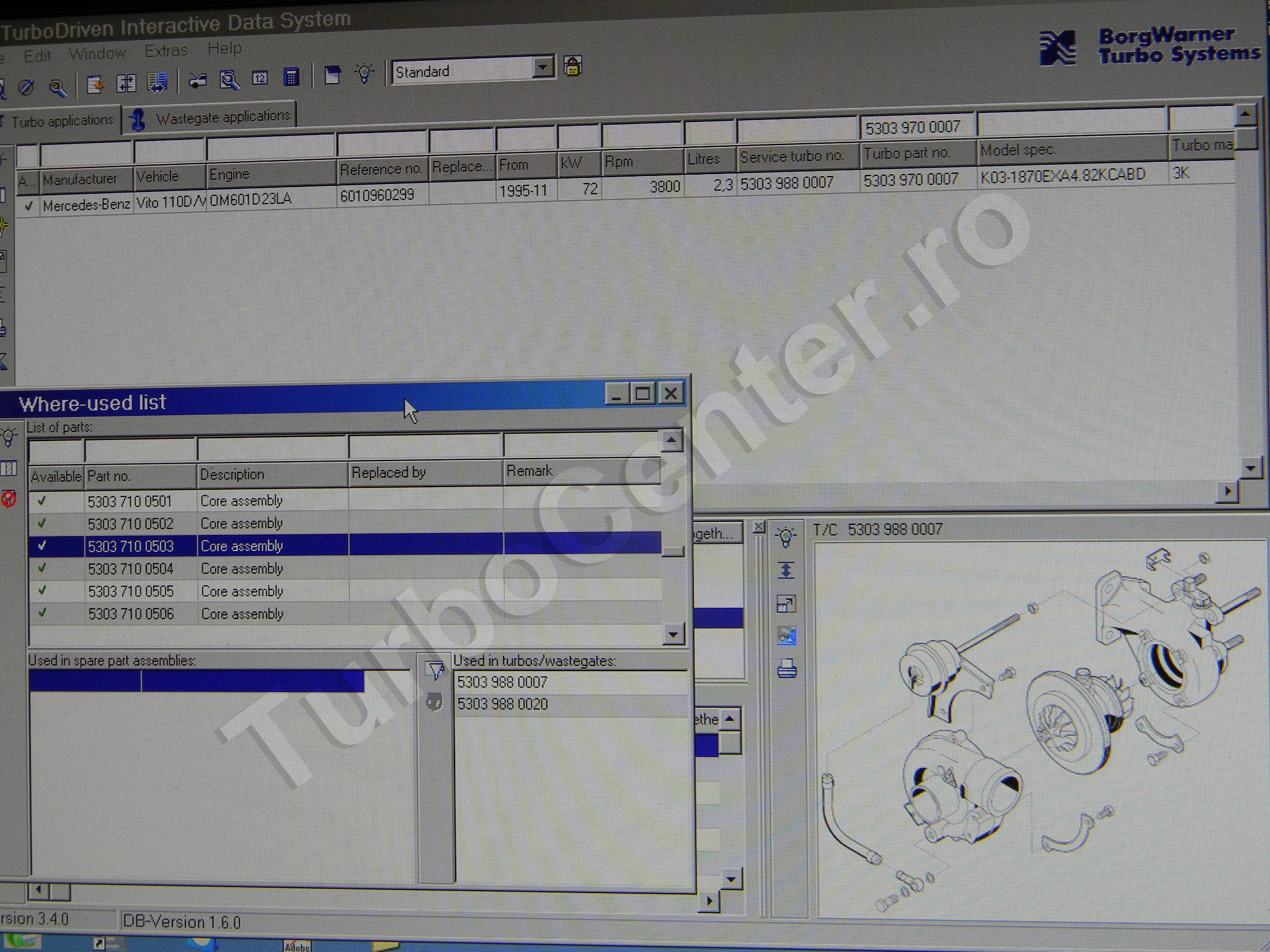1270x952 pixels.
Task: Click the Turbo part no. filter field
Action: click(x=916, y=127)
